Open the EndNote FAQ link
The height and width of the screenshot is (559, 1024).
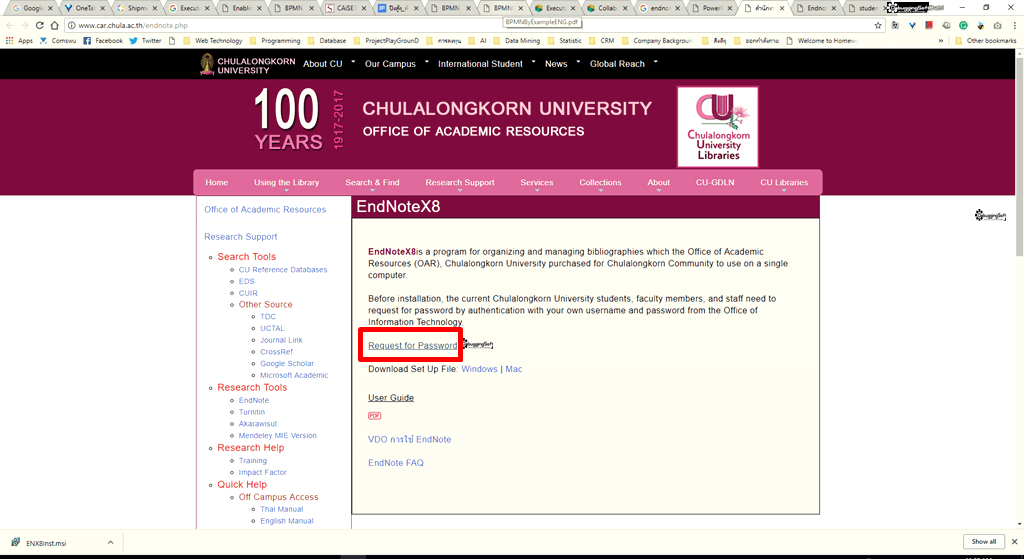point(396,463)
